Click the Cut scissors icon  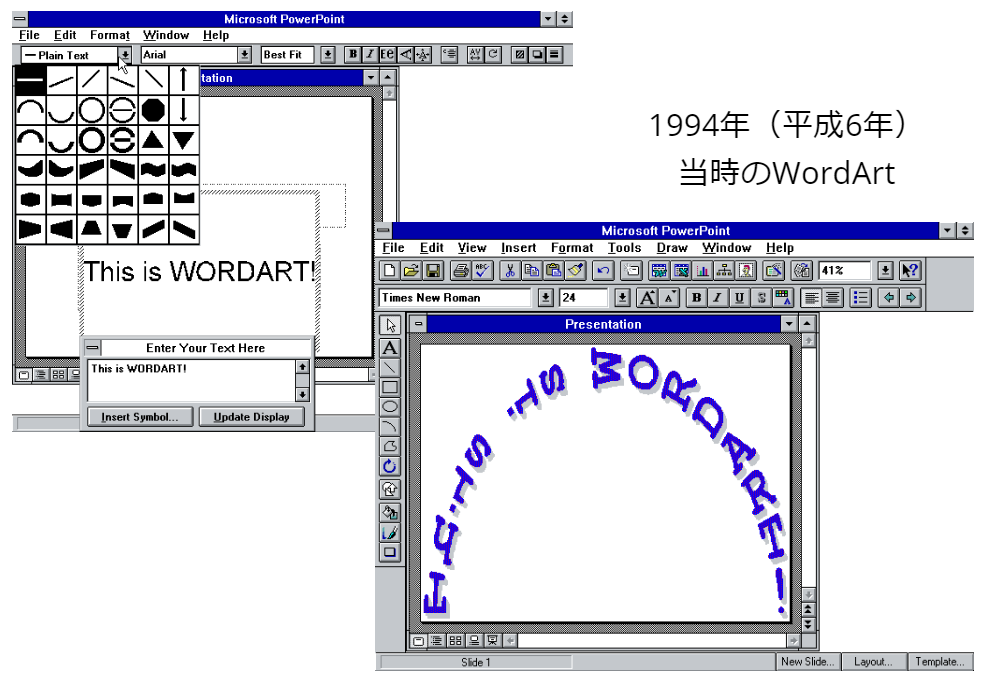510,271
